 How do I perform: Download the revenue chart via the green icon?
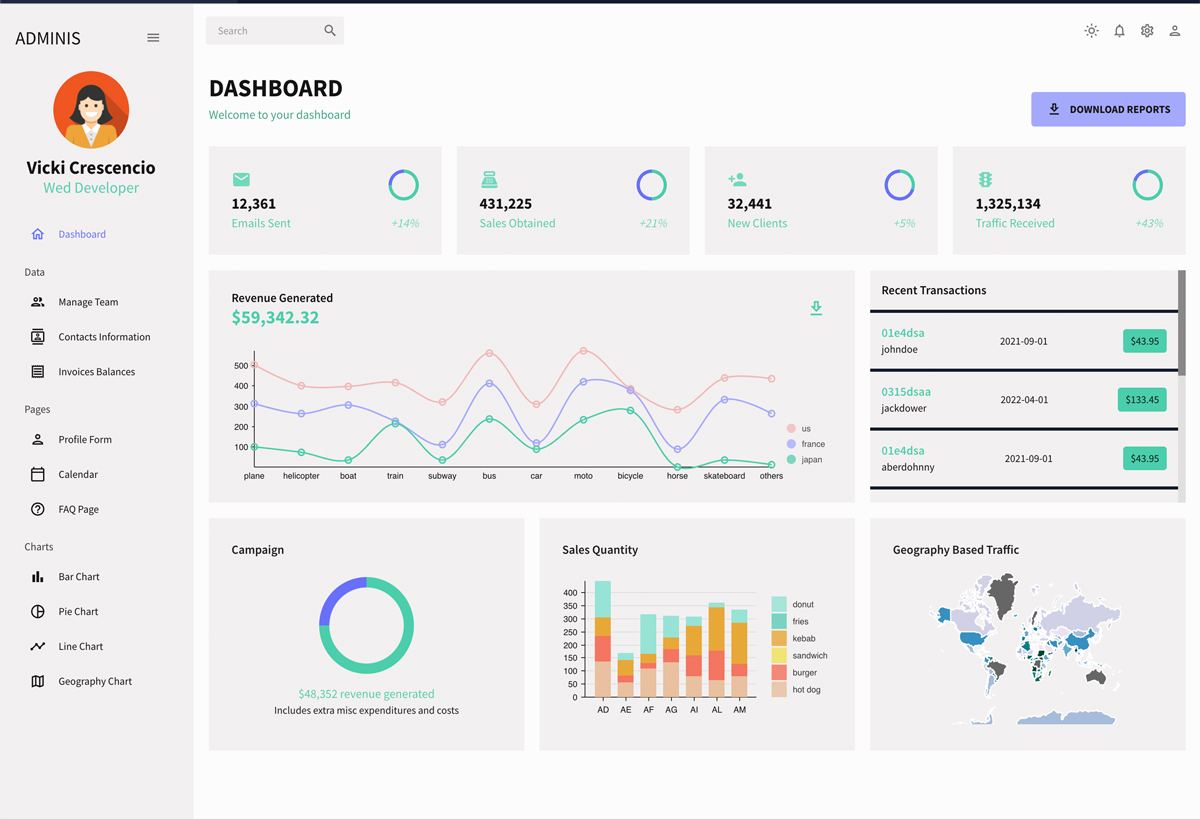(816, 308)
